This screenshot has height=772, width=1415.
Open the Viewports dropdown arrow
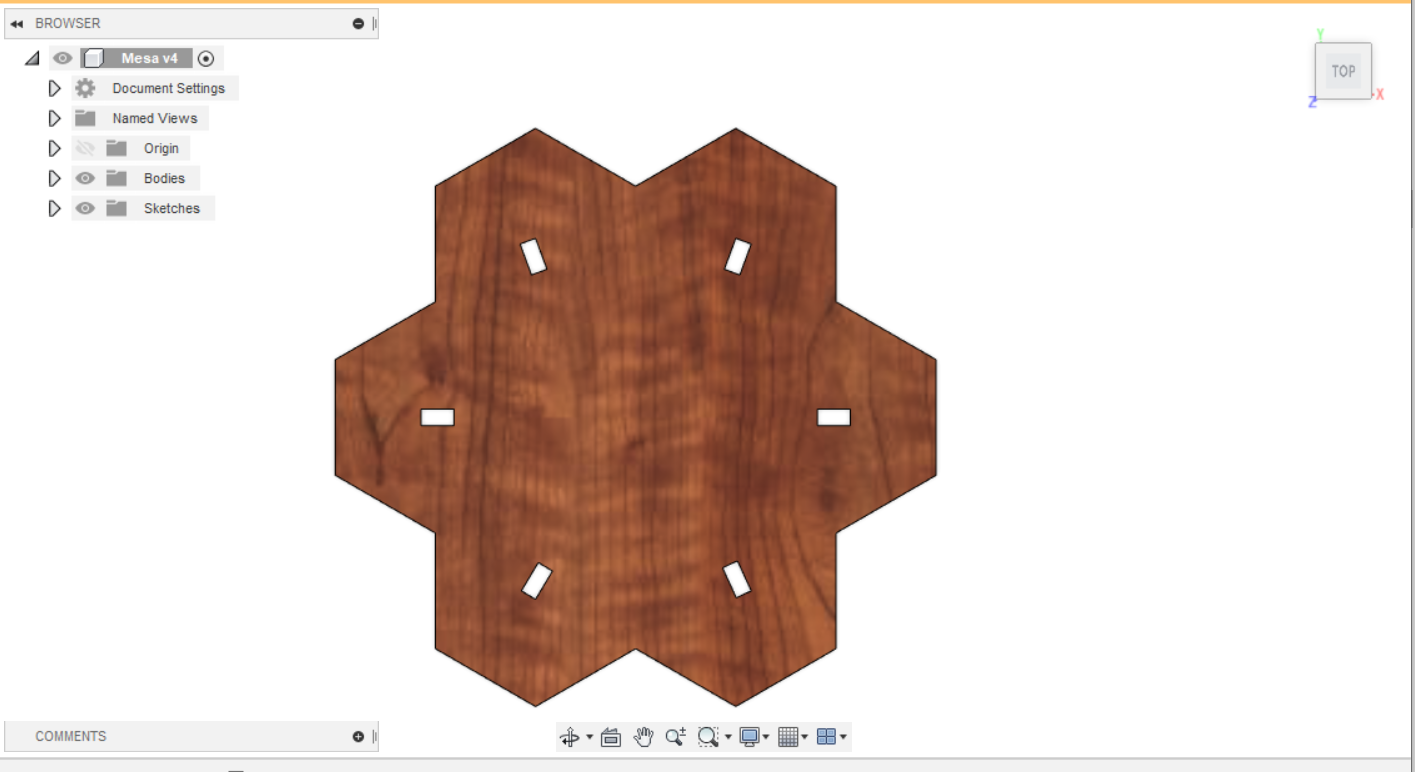point(844,738)
